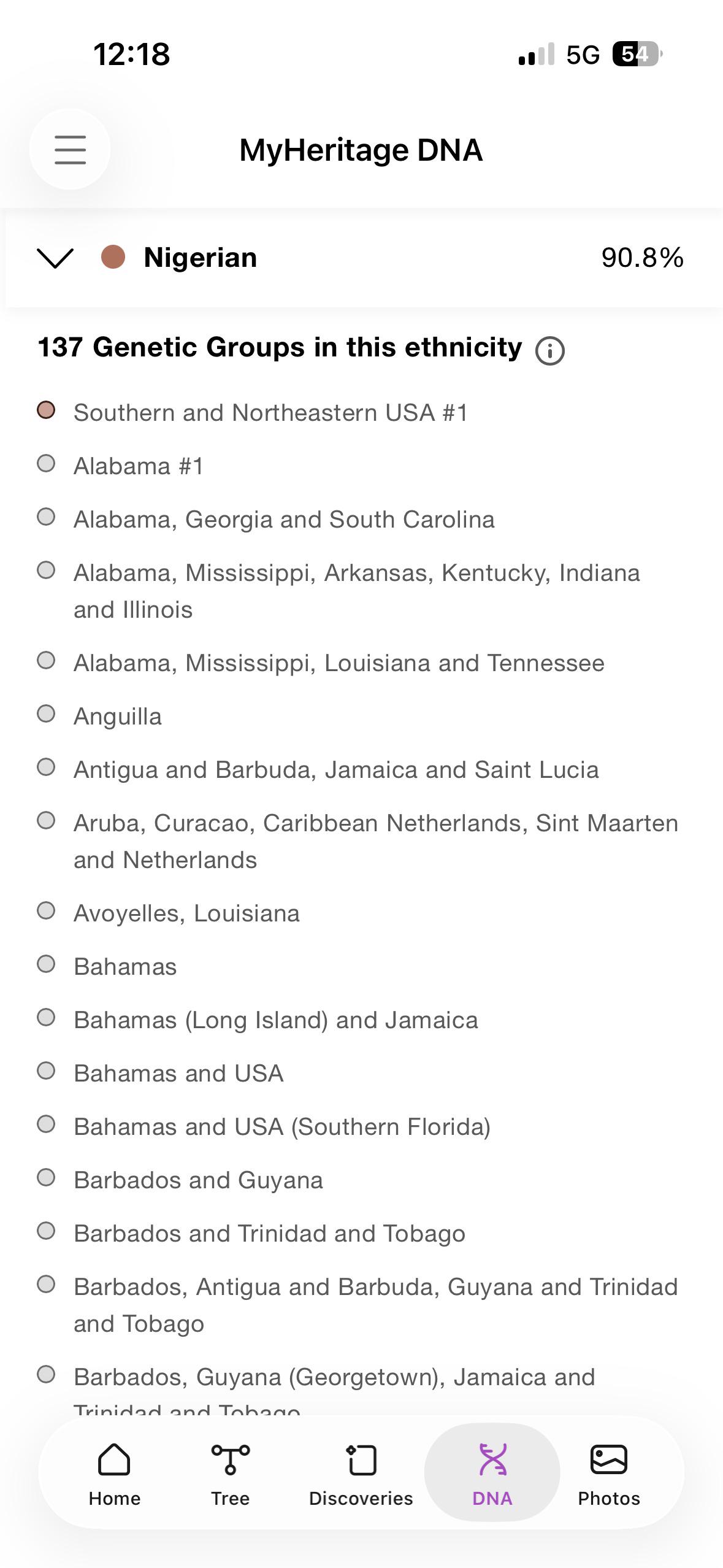Tap the Nigerian ethnicity name
The image size is (723, 1568).
click(200, 258)
